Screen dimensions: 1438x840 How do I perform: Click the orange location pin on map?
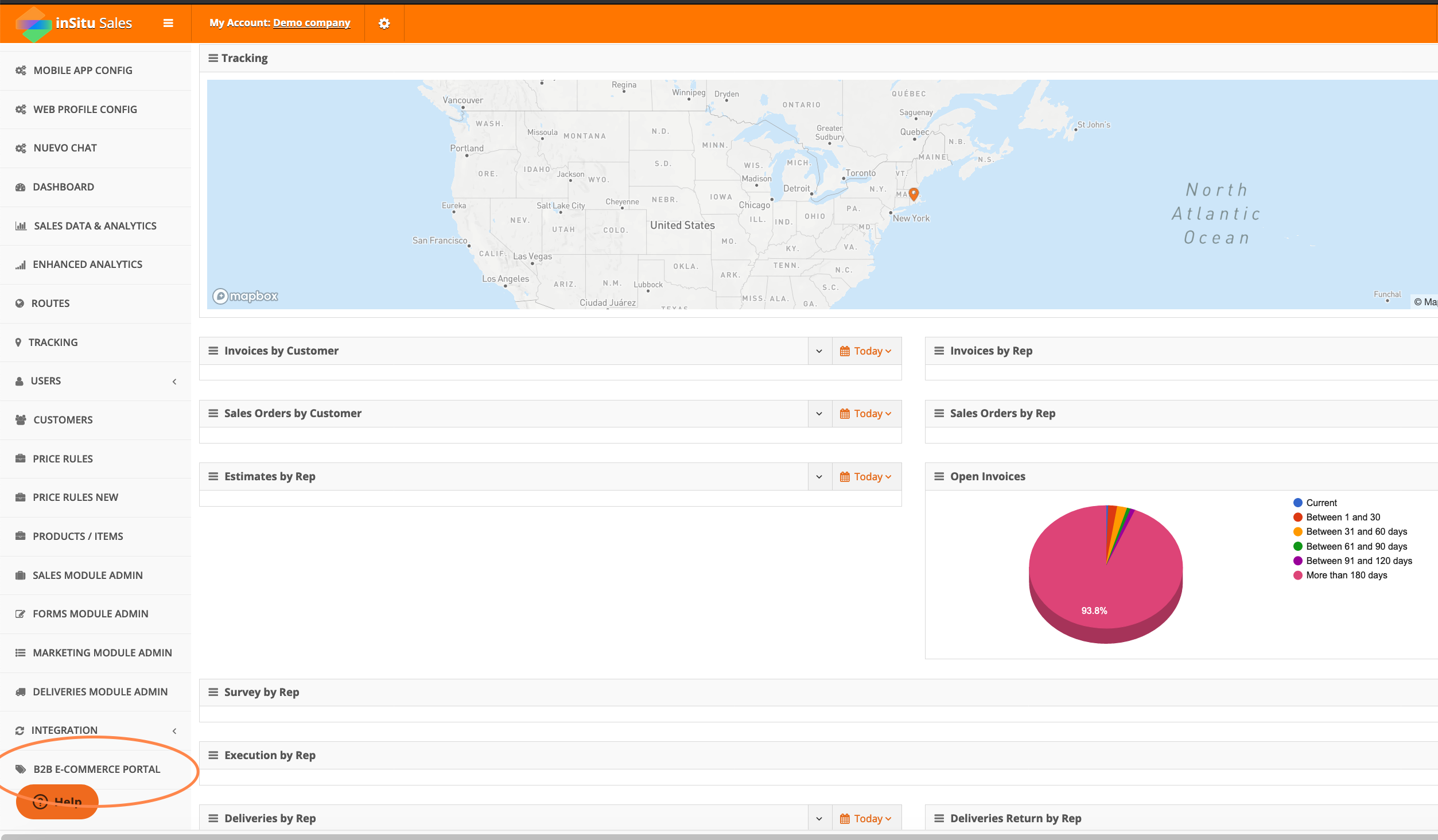click(x=914, y=194)
